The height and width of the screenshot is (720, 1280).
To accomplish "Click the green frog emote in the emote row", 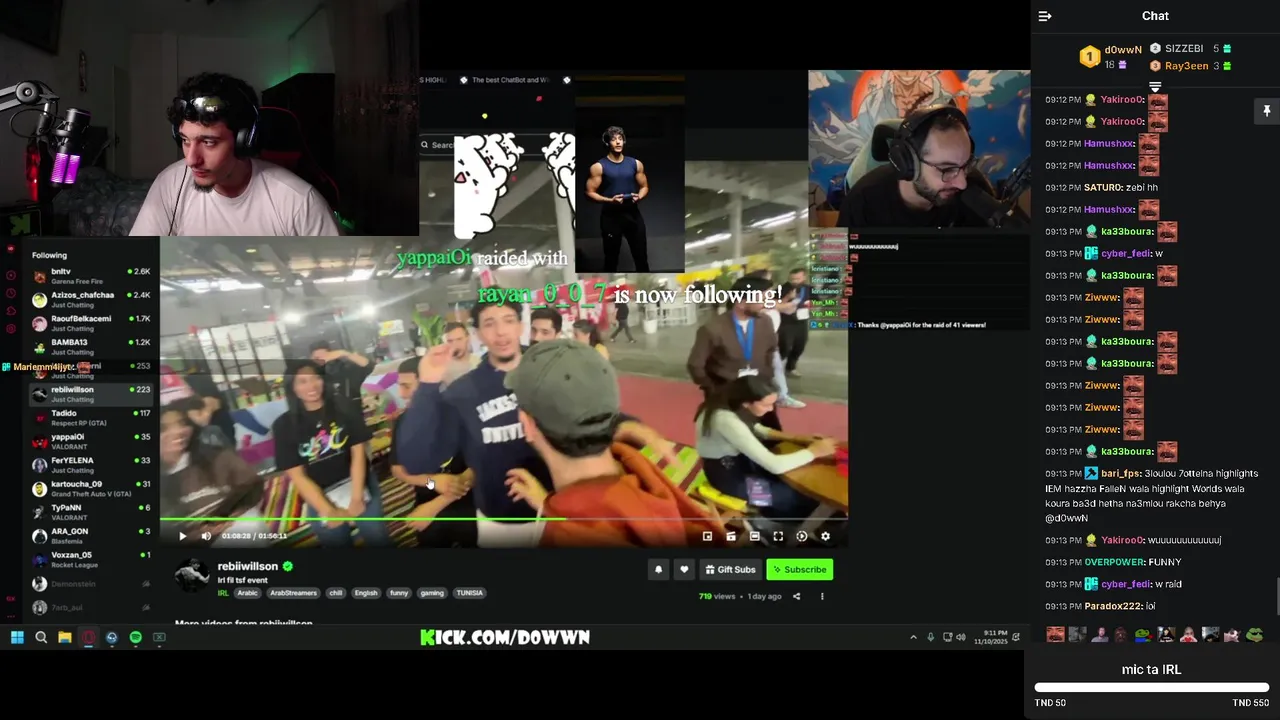I will point(1255,634).
